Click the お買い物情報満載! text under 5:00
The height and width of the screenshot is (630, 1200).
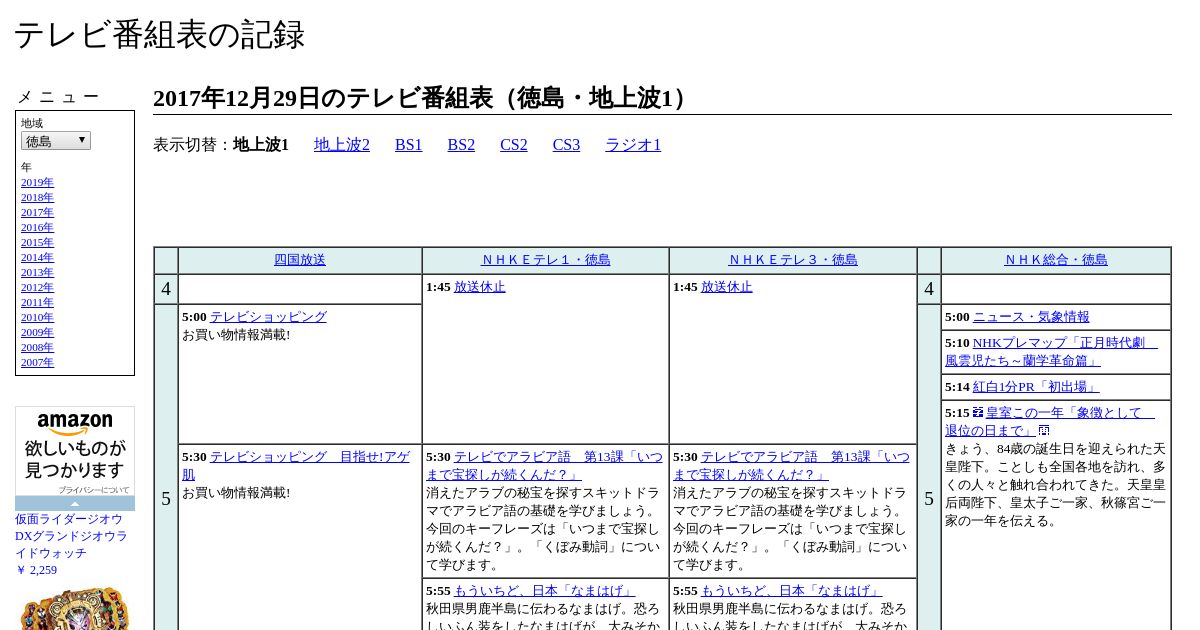(236, 335)
